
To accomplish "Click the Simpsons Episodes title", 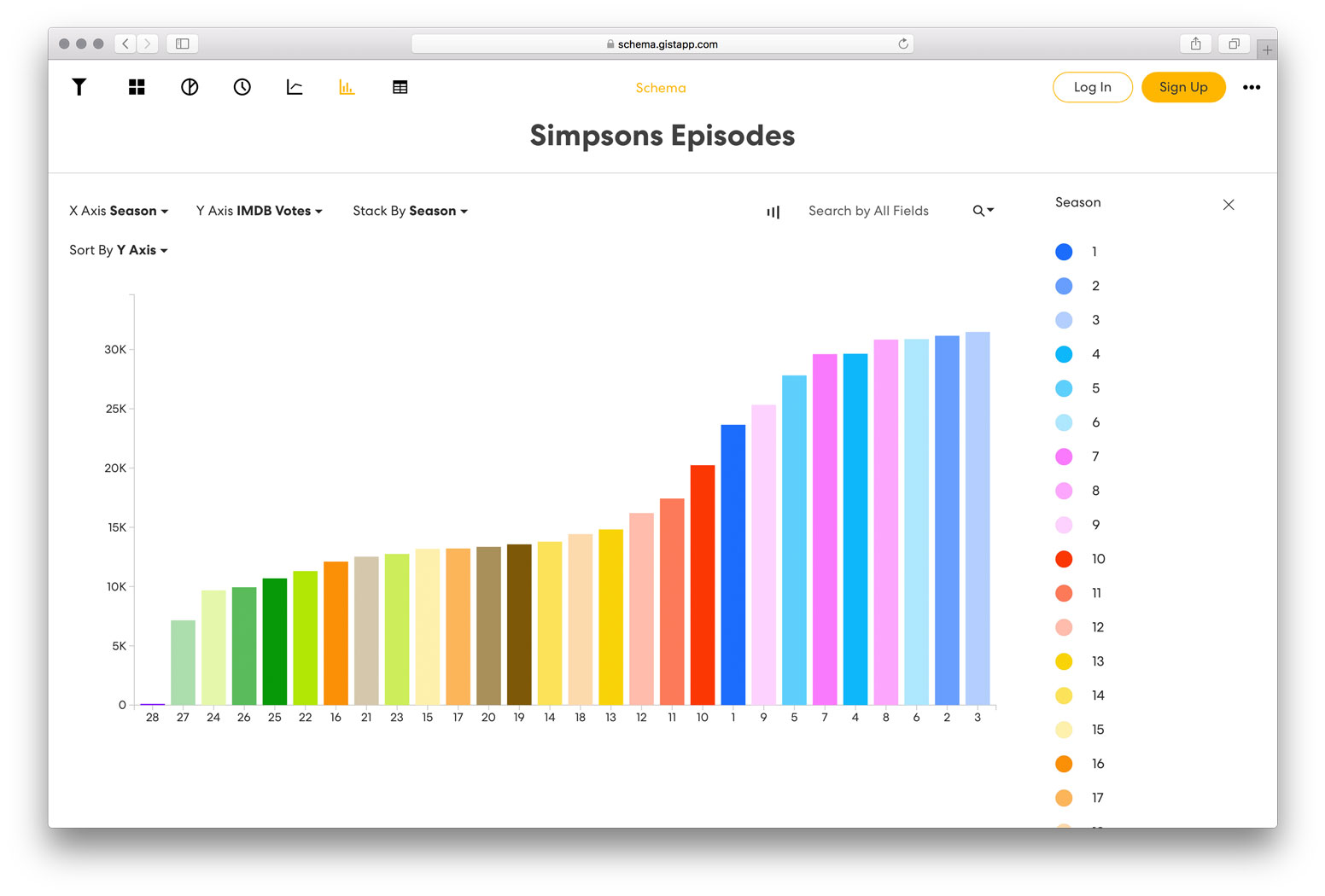I will [662, 136].
